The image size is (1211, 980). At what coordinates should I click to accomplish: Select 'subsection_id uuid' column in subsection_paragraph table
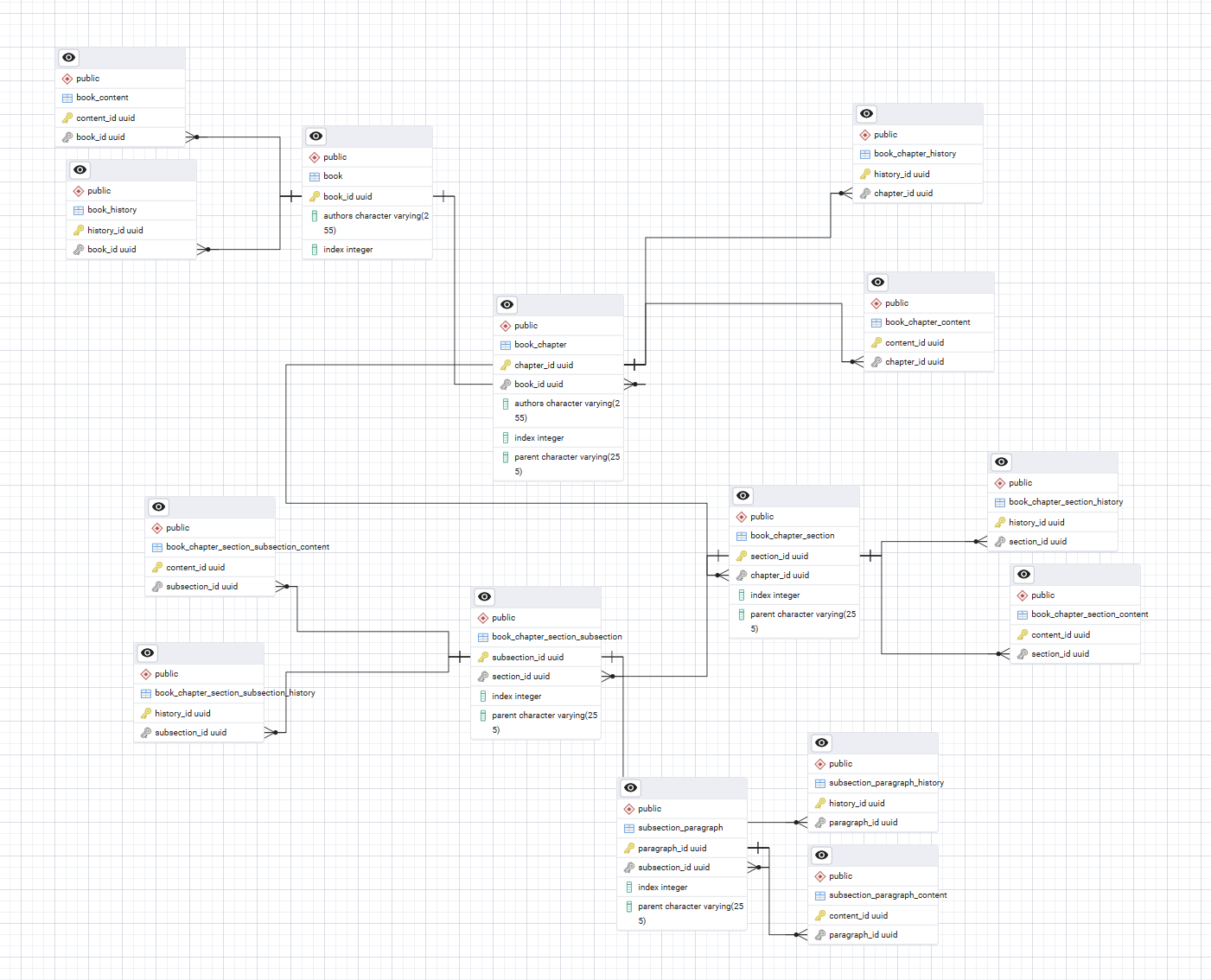pyautogui.click(x=682, y=868)
